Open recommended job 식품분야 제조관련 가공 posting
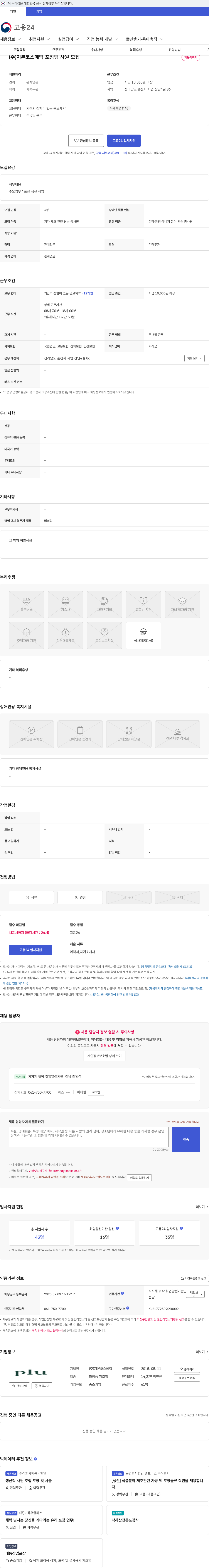This screenshot has height=1568, width=209. coord(157,1483)
